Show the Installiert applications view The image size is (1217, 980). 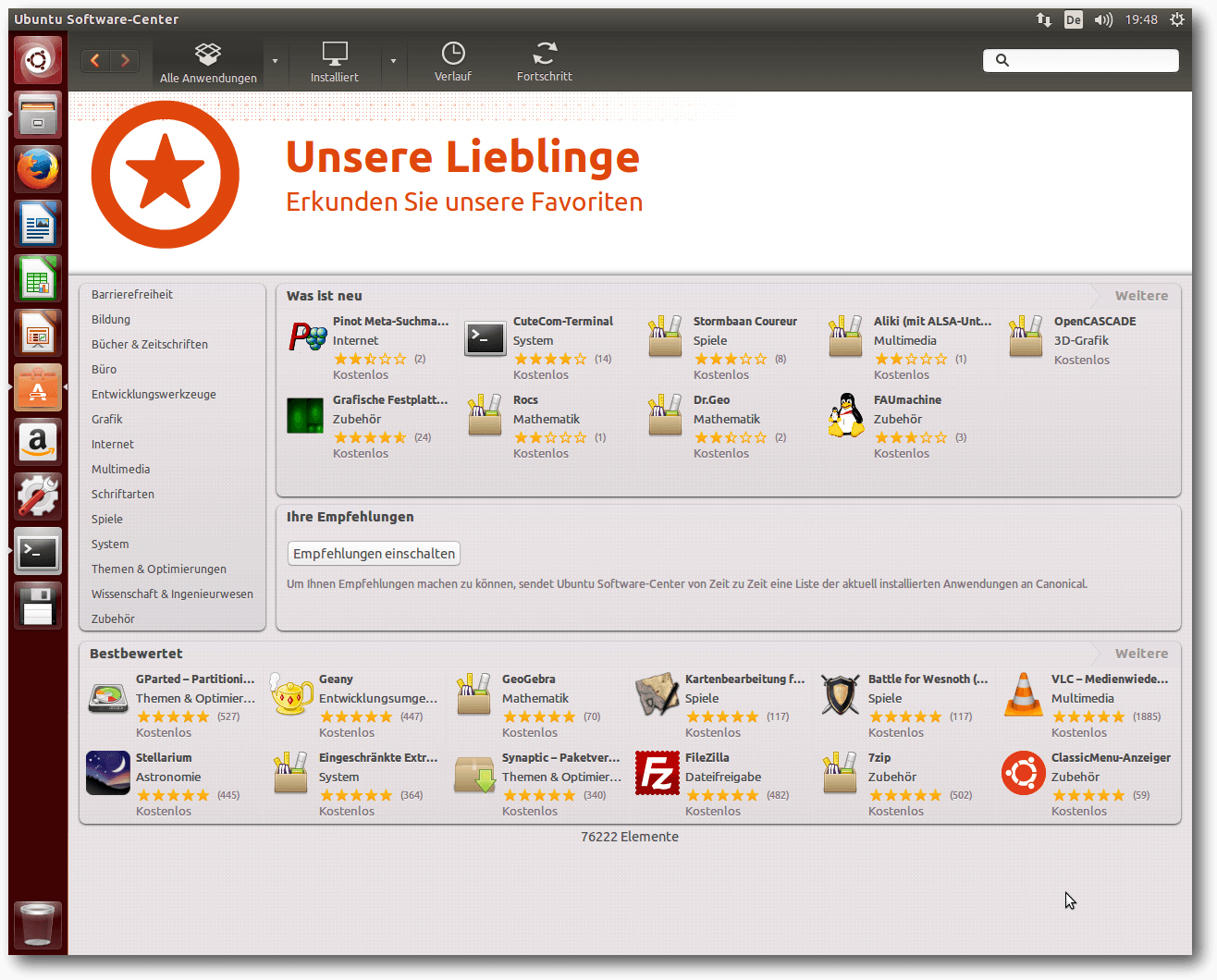(x=335, y=63)
